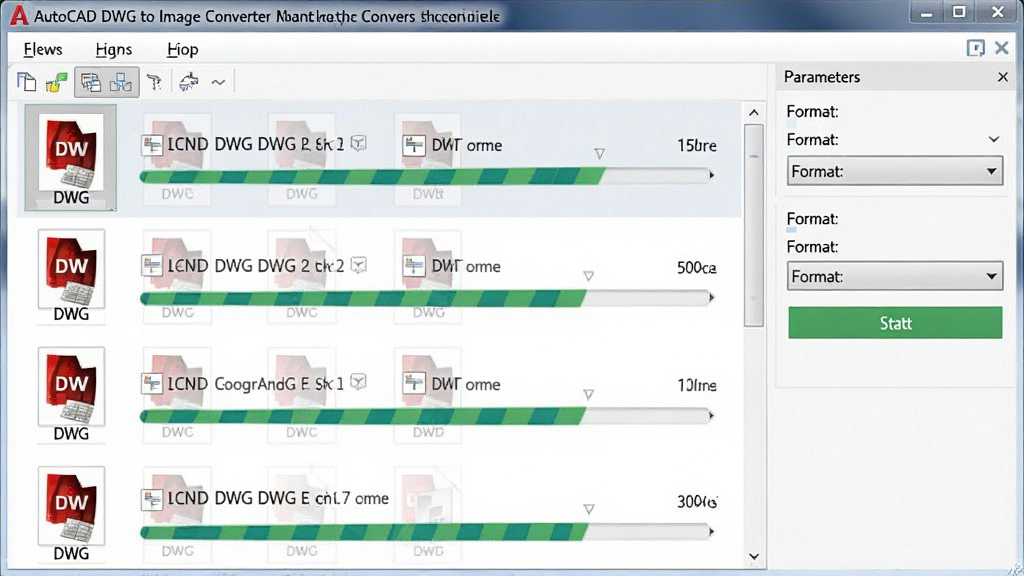Screen dimensions: 1024x576
Task: Click the triangle marker above the cnl.7 ome progress bar
Action: pos(588,509)
